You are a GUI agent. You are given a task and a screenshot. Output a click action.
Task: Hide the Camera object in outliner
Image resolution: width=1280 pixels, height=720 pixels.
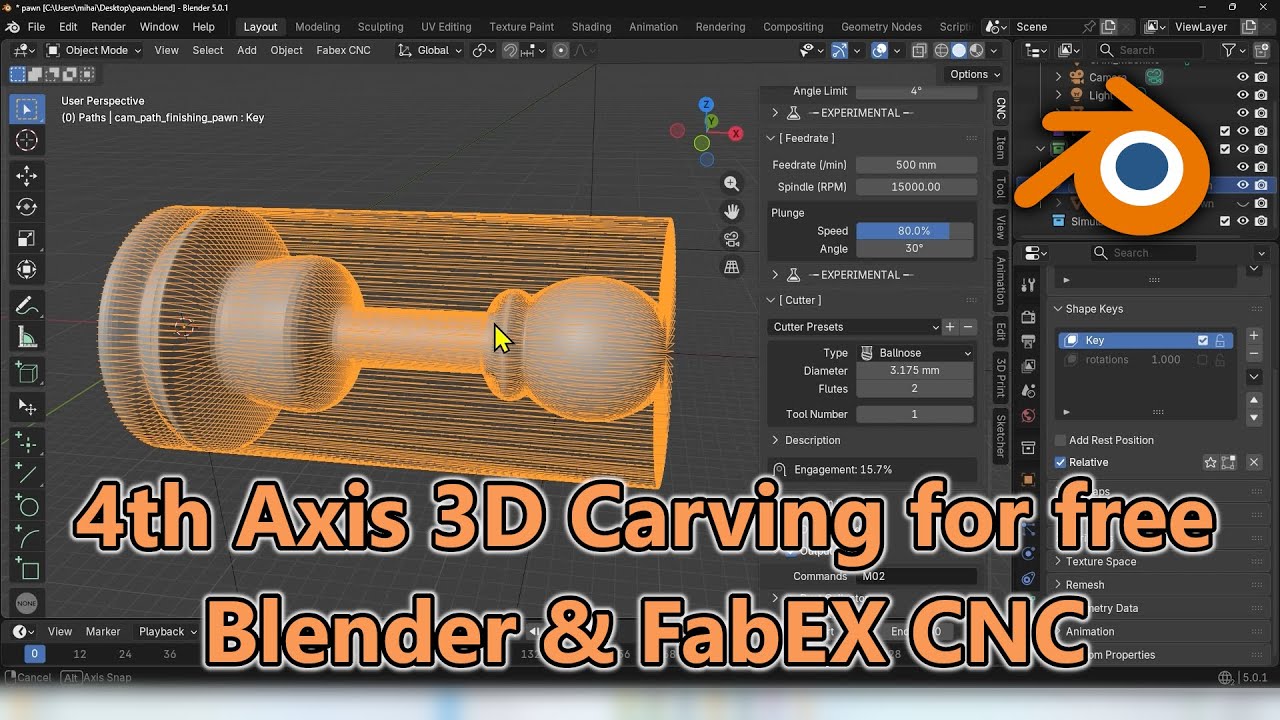(1243, 77)
